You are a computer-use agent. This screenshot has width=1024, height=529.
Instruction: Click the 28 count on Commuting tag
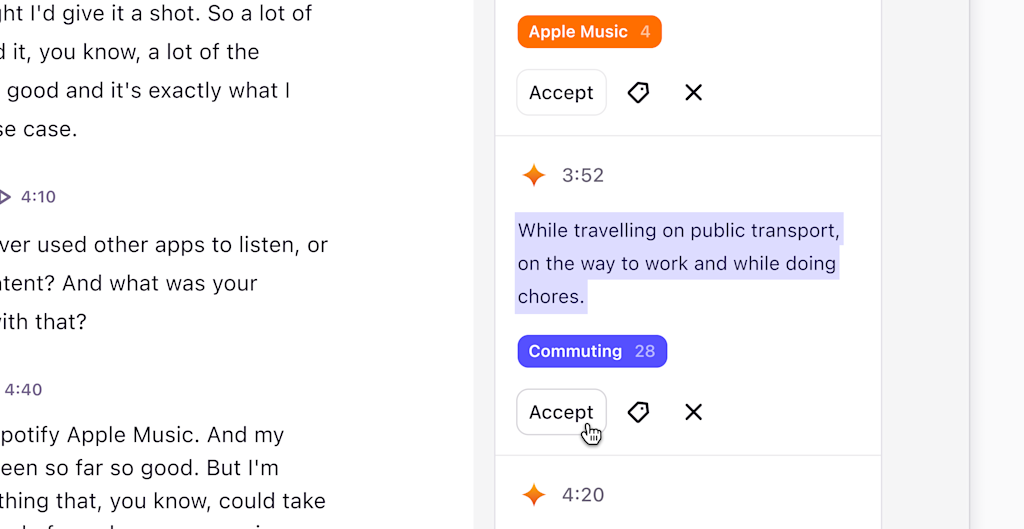pyautogui.click(x=645, y=351)
